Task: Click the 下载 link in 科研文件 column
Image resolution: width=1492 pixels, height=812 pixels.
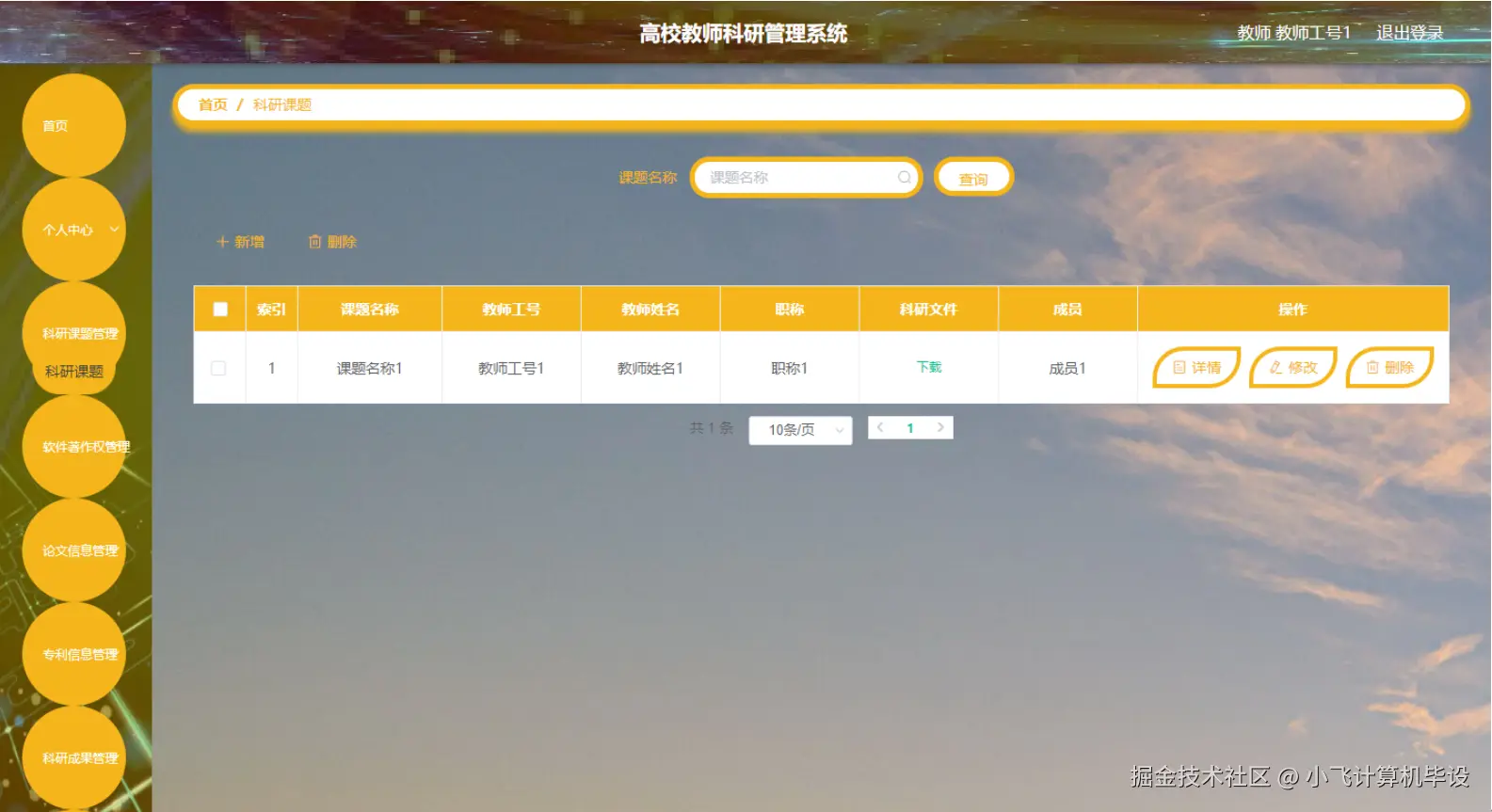Action: point(929,367)
